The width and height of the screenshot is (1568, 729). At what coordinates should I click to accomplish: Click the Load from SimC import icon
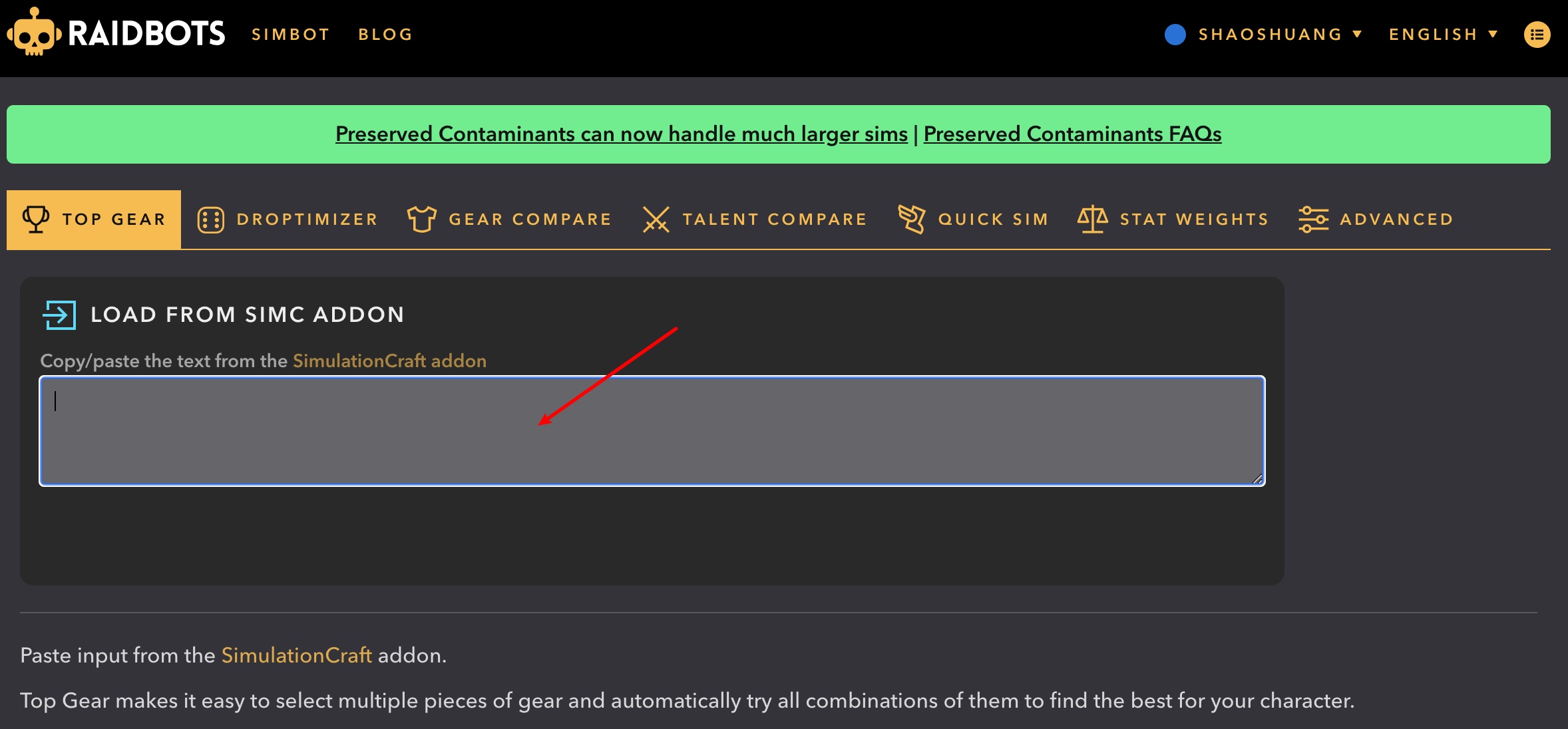point(59,315)
